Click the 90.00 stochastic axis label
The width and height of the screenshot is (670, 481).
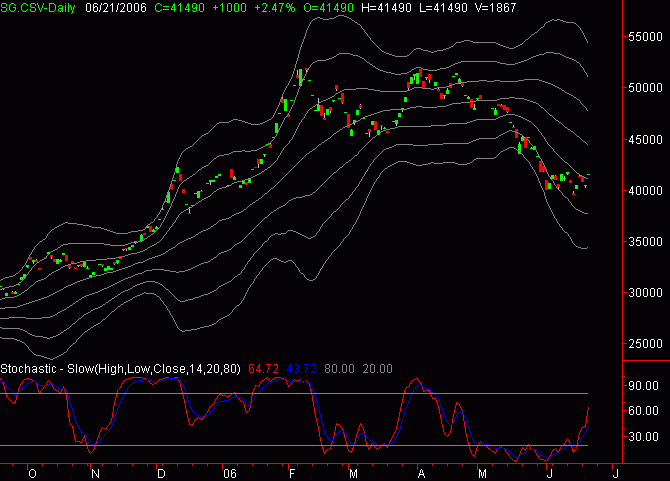644,386
